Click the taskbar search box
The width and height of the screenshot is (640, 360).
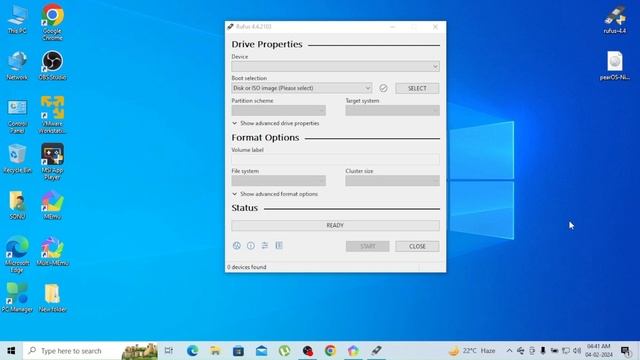point(91,351)
